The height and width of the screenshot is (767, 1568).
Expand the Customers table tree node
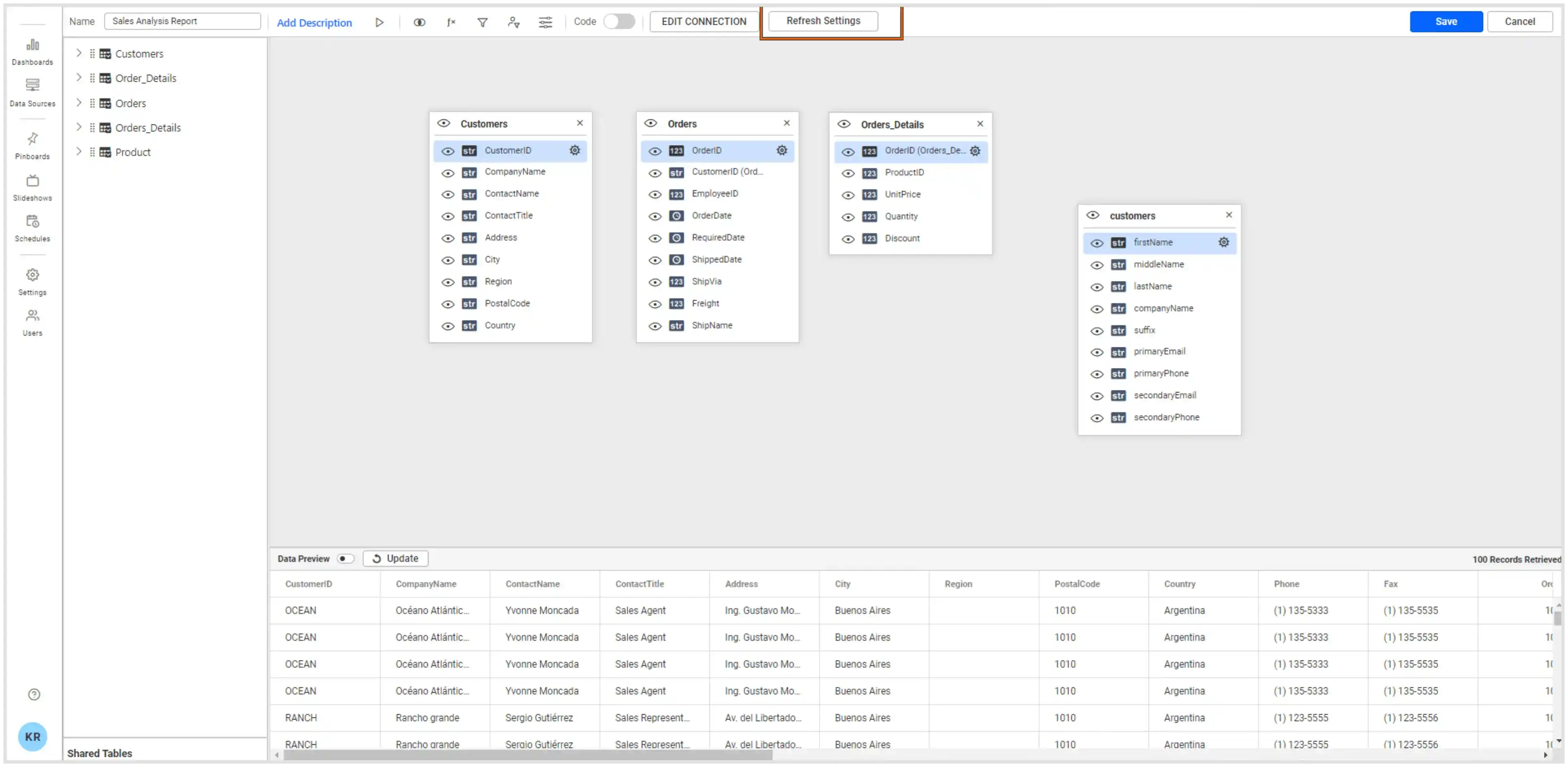pyautogui.click(x=78, y=53)
